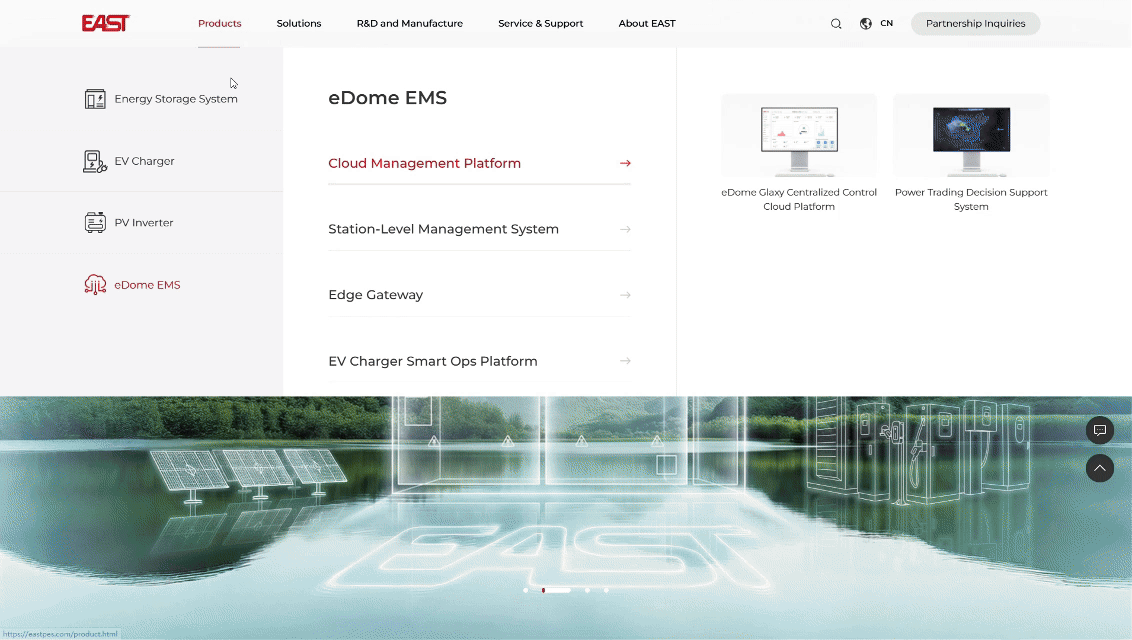Open the Products menu
Image resolution: width=1132 pixels, height=640 pixels.
(219, 23)
